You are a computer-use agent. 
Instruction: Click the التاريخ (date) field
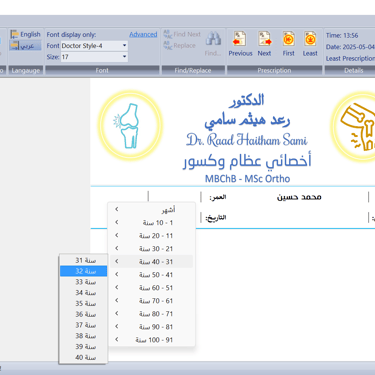[216, 218]
